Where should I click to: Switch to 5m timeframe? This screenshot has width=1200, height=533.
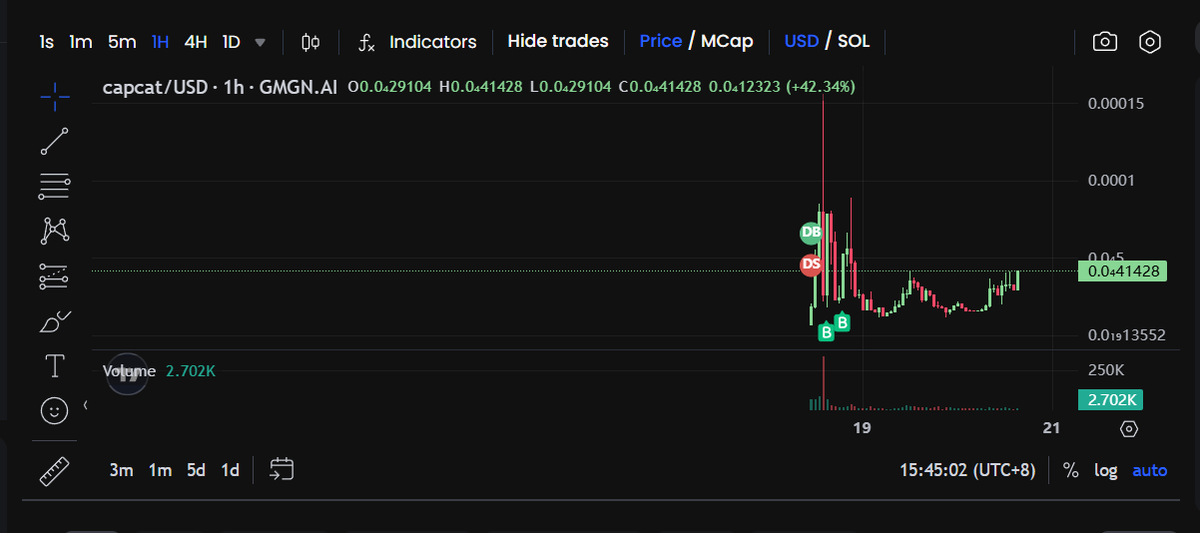tap(122, 42)
